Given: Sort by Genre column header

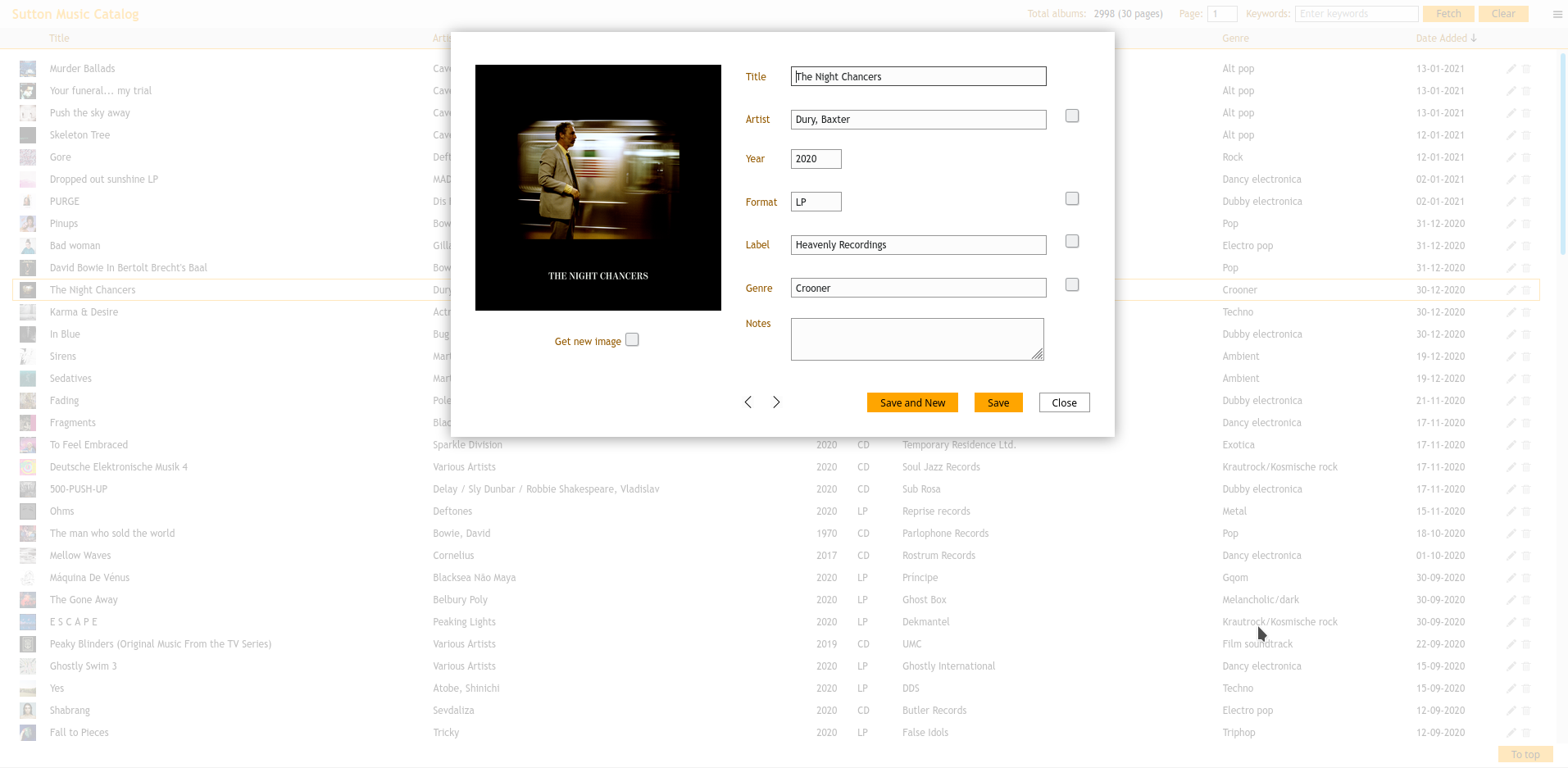Looking at the screenshot, I should point(1235,39).
